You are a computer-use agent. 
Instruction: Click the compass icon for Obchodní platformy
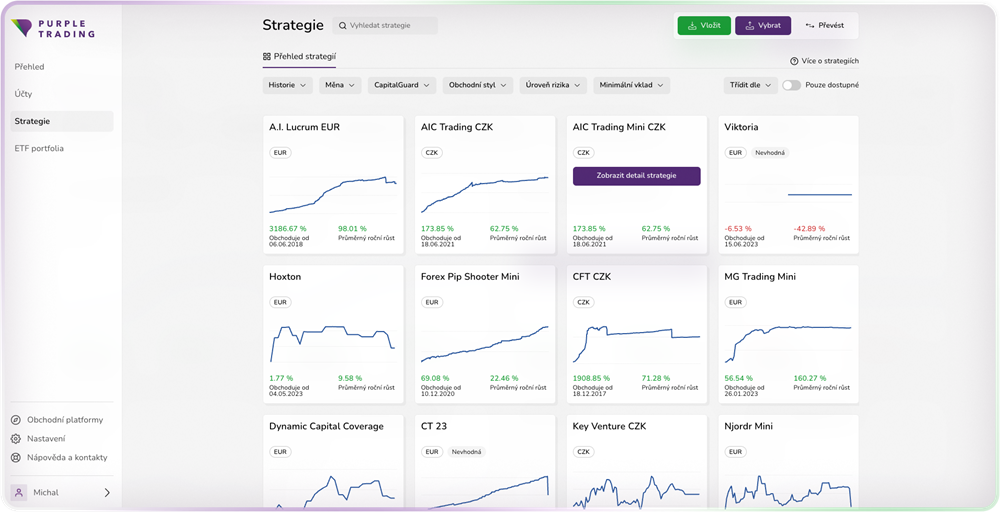pos(16,420)
